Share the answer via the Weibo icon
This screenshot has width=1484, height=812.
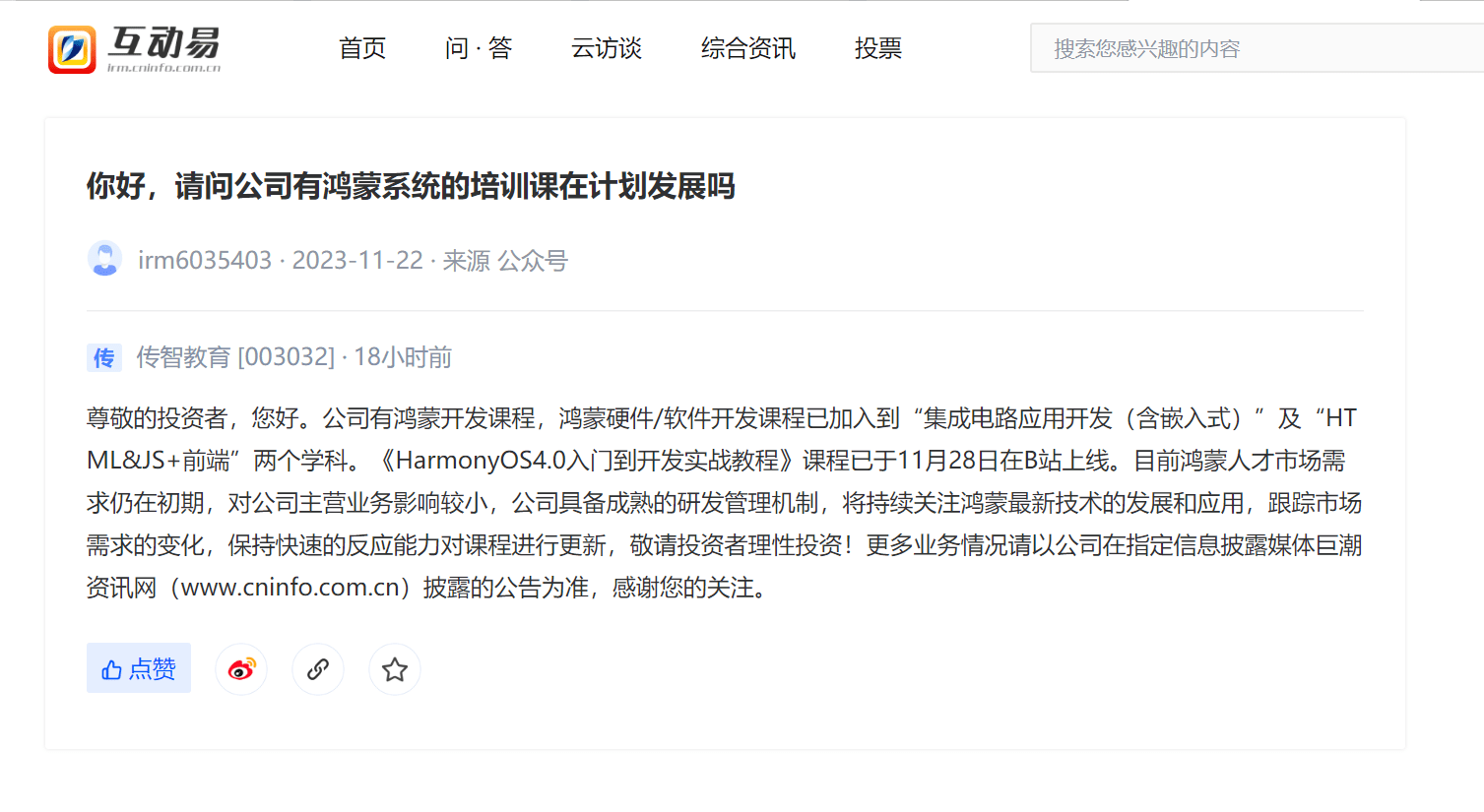[x=241, y=669]
